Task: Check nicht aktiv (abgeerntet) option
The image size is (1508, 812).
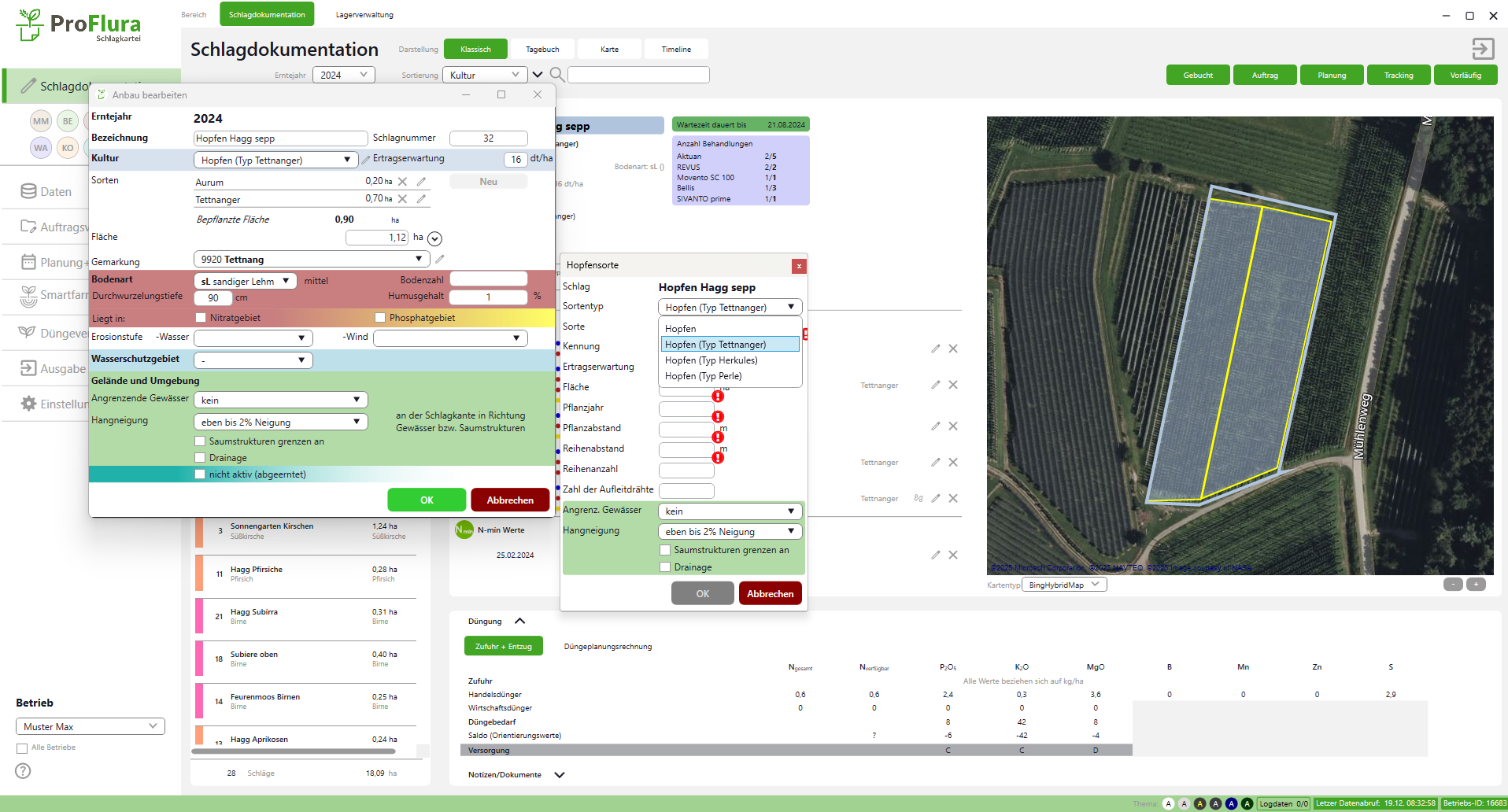Action: tap(201, 474)
